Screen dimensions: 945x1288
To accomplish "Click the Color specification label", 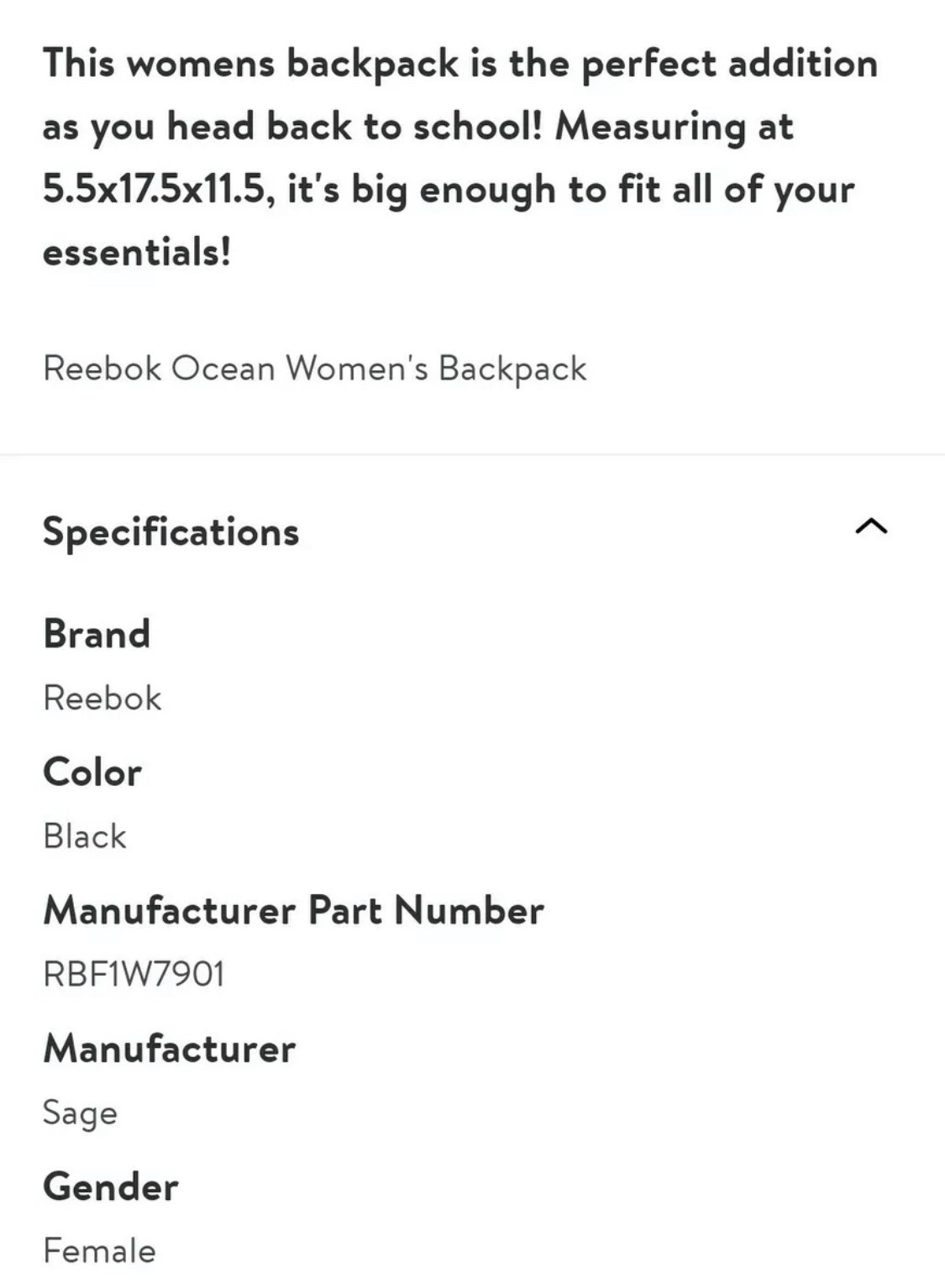I will pos(92,772).
